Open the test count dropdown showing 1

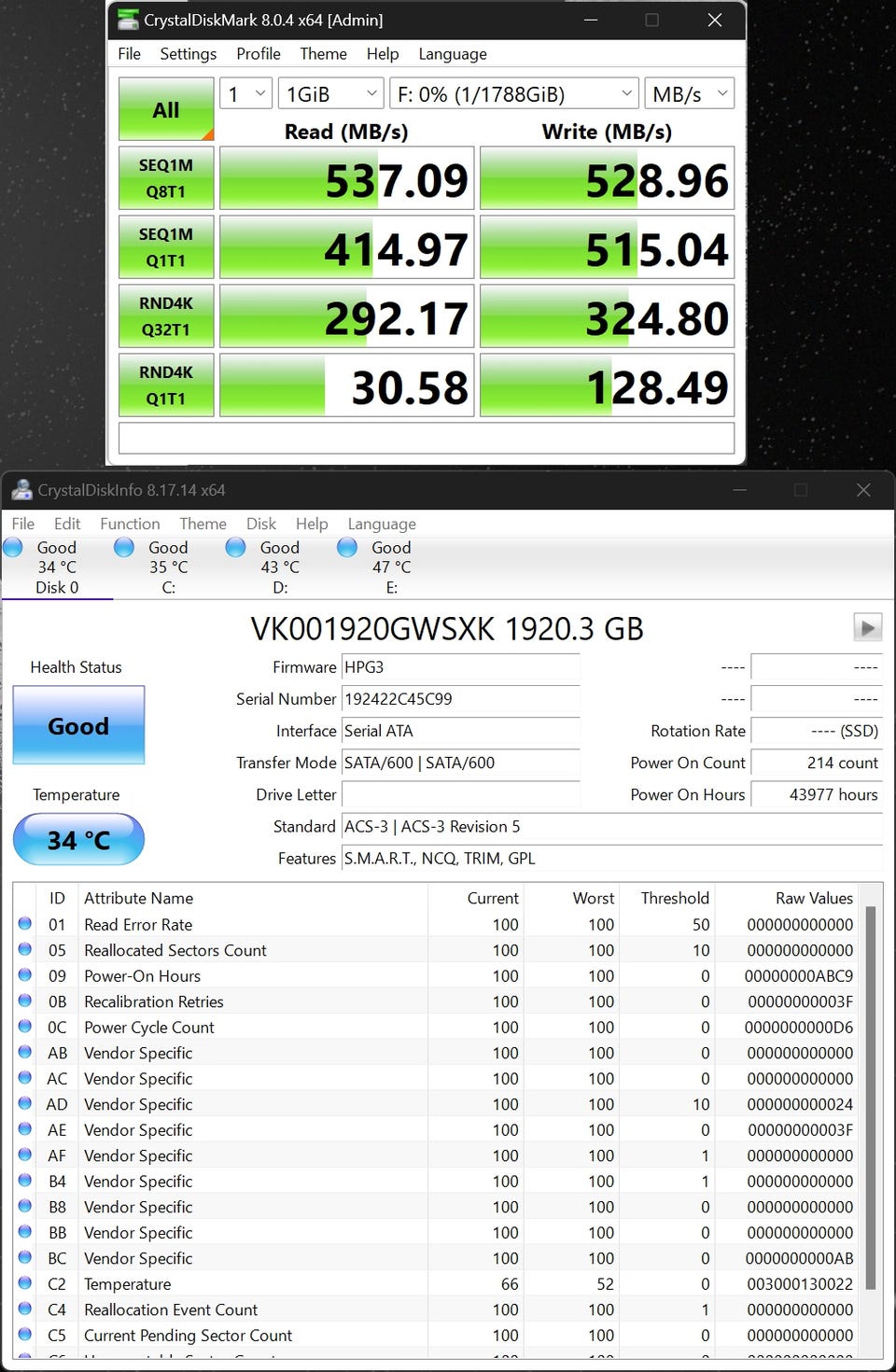click(x=245, y=94)
